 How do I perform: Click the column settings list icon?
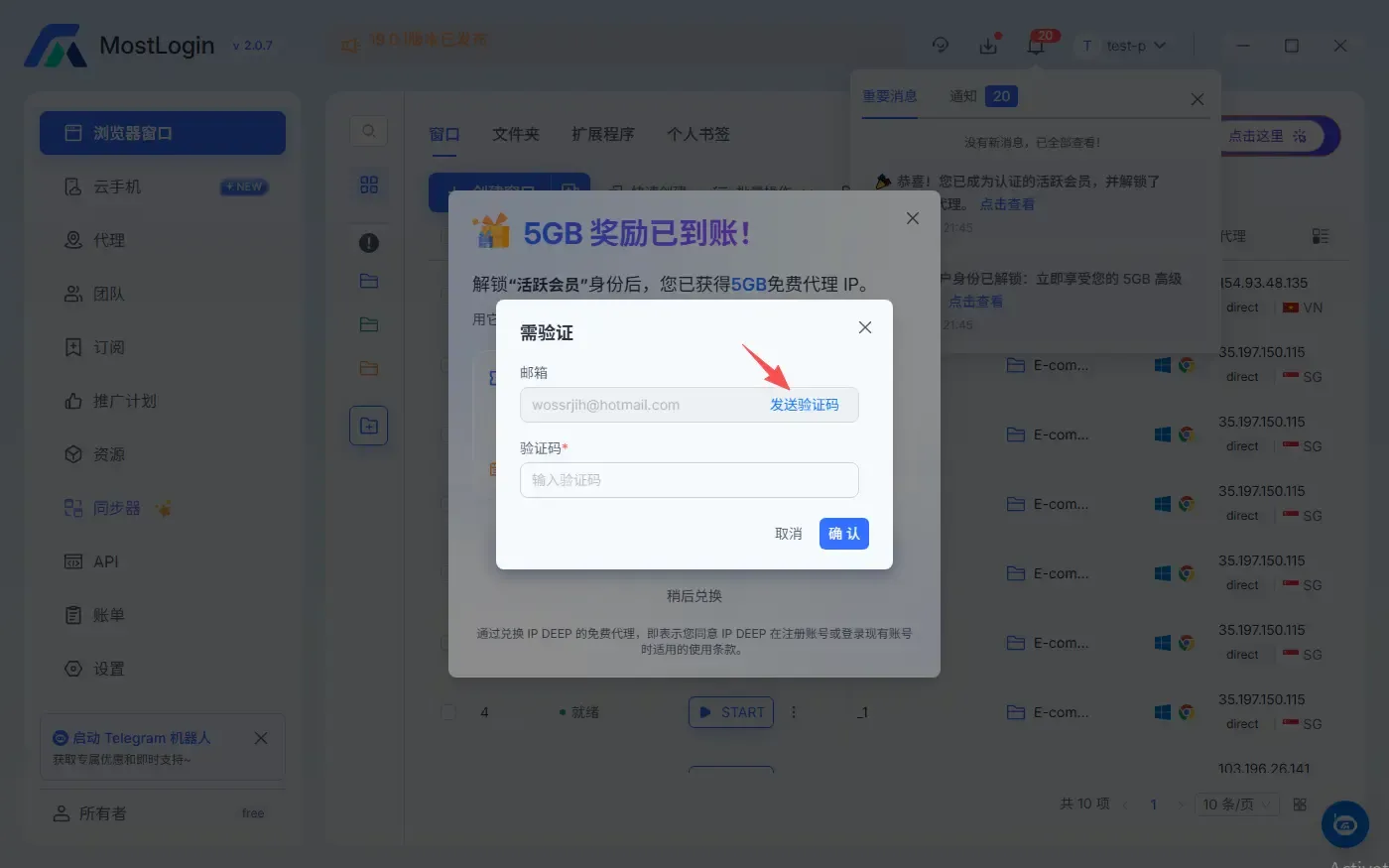tap(1320, 236)
